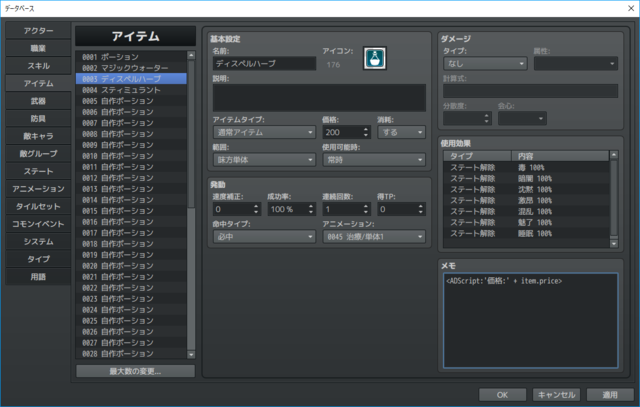This screenshot has height=407, width=640.
Task: Open the damage タイプ dropdown set to なし
Action: pyautogui.click(x=485, y=64)
